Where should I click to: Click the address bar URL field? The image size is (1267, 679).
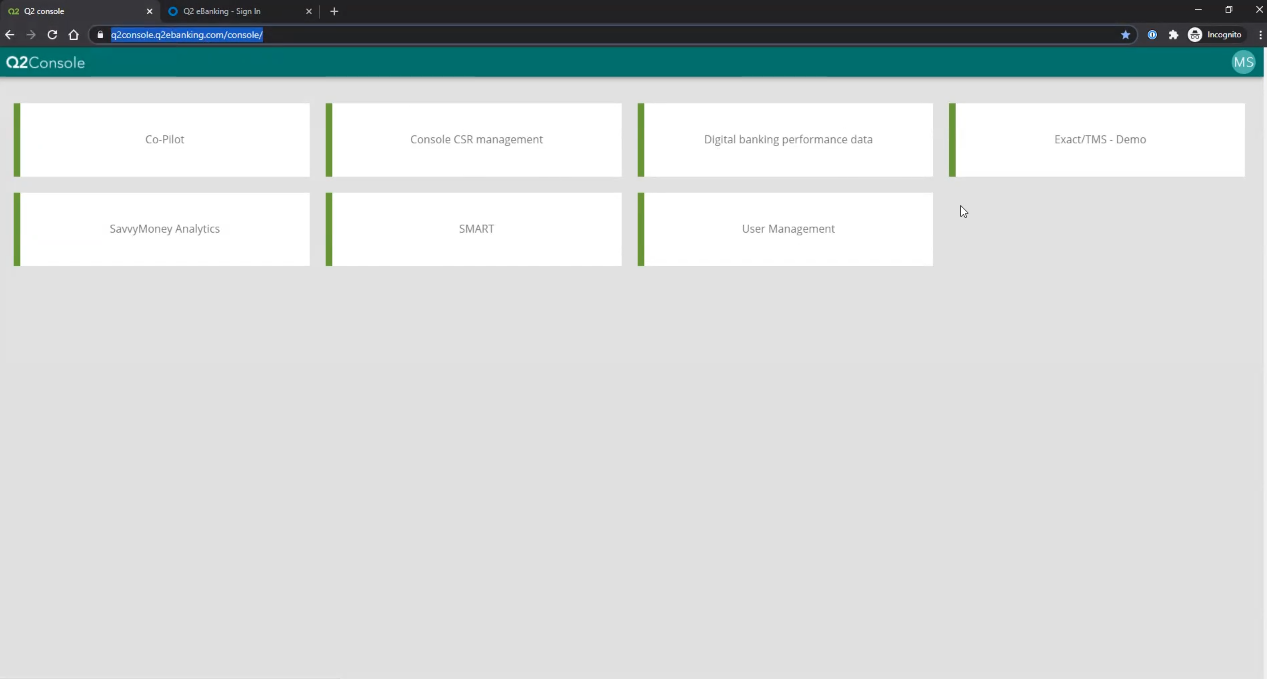(x=600, y=35)
